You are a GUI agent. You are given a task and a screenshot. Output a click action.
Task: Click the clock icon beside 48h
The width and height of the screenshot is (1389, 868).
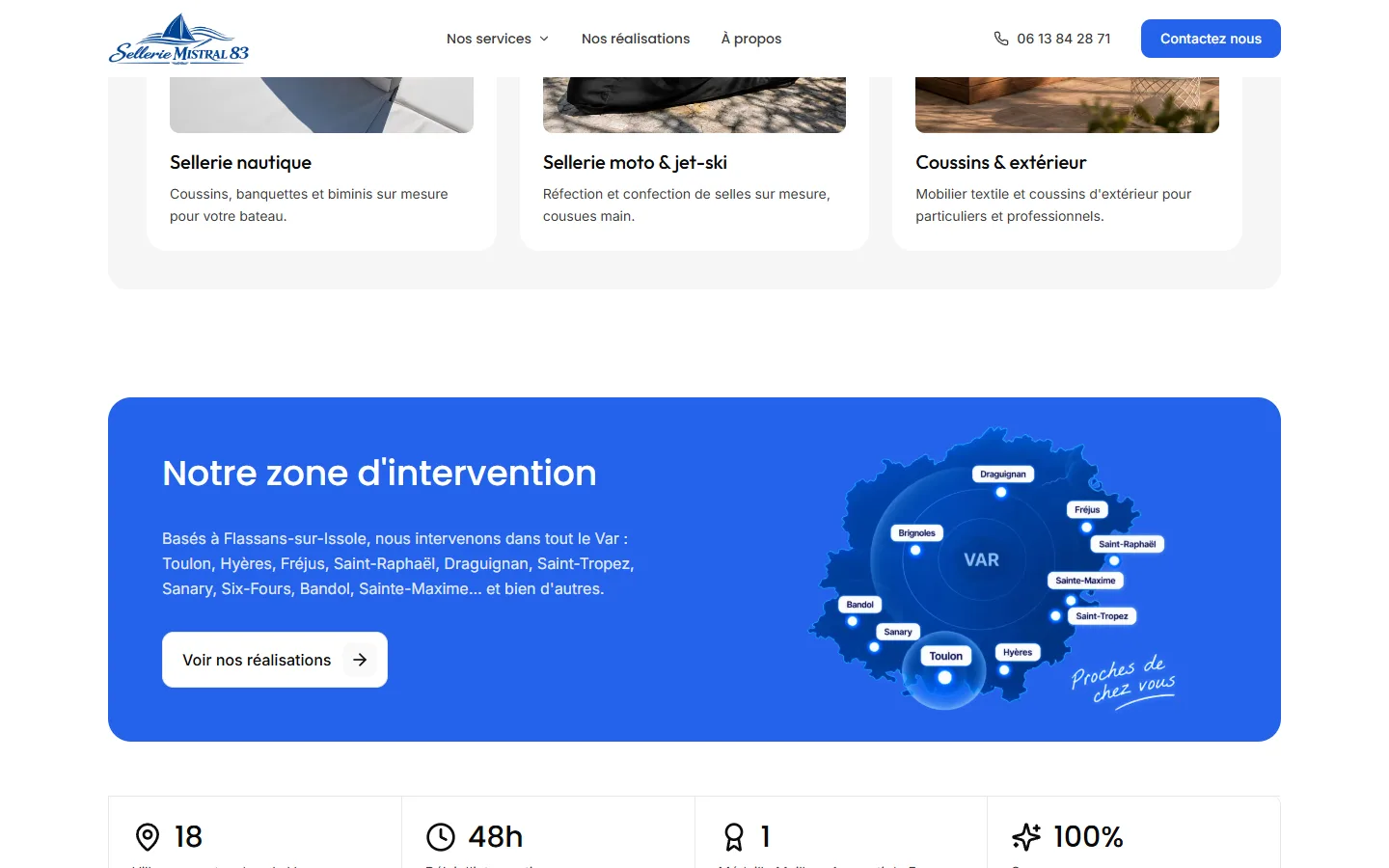click(441, 836)
